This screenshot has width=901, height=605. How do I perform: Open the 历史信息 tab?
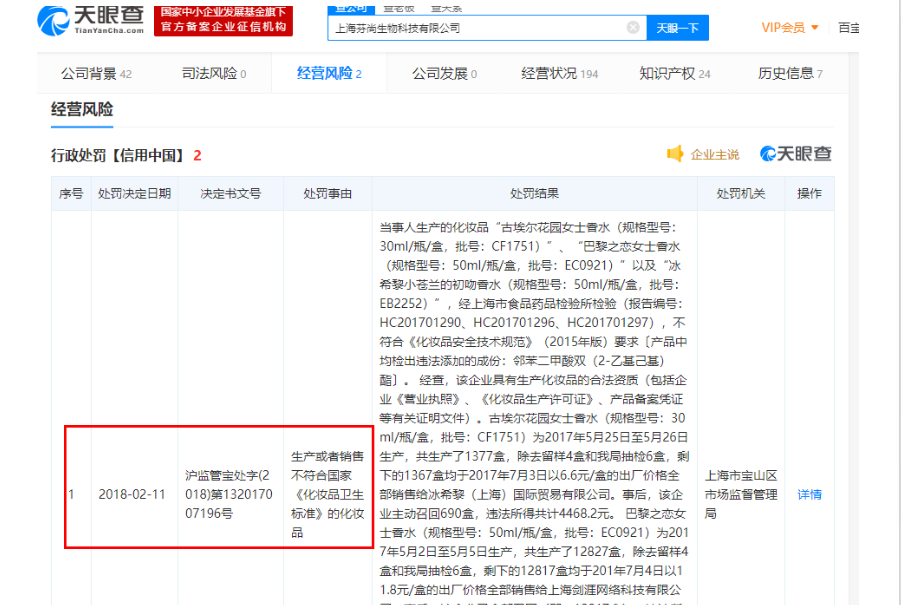(790, 74)
